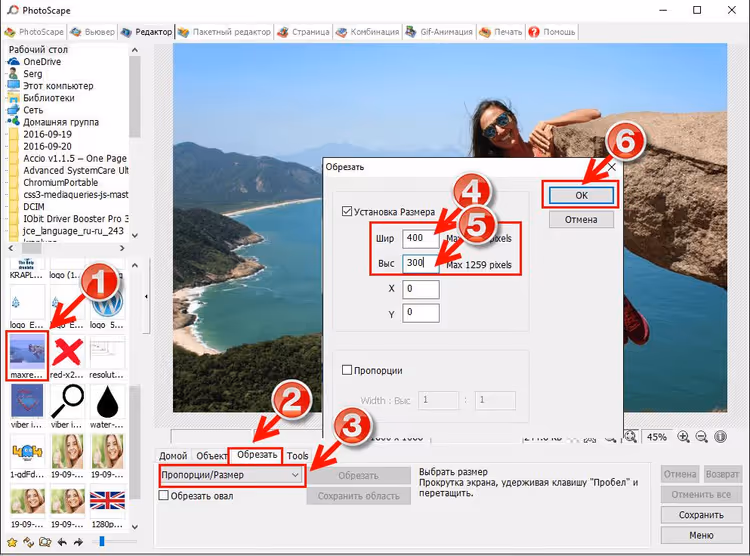
Task: Collapse the left panel splitter arrow
Action: (146, 297)
